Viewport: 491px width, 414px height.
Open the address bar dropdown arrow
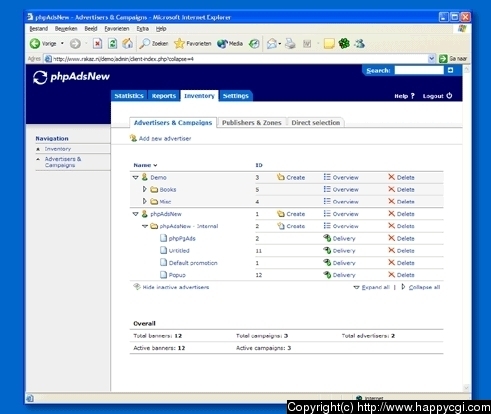click(x=431, y=59)
